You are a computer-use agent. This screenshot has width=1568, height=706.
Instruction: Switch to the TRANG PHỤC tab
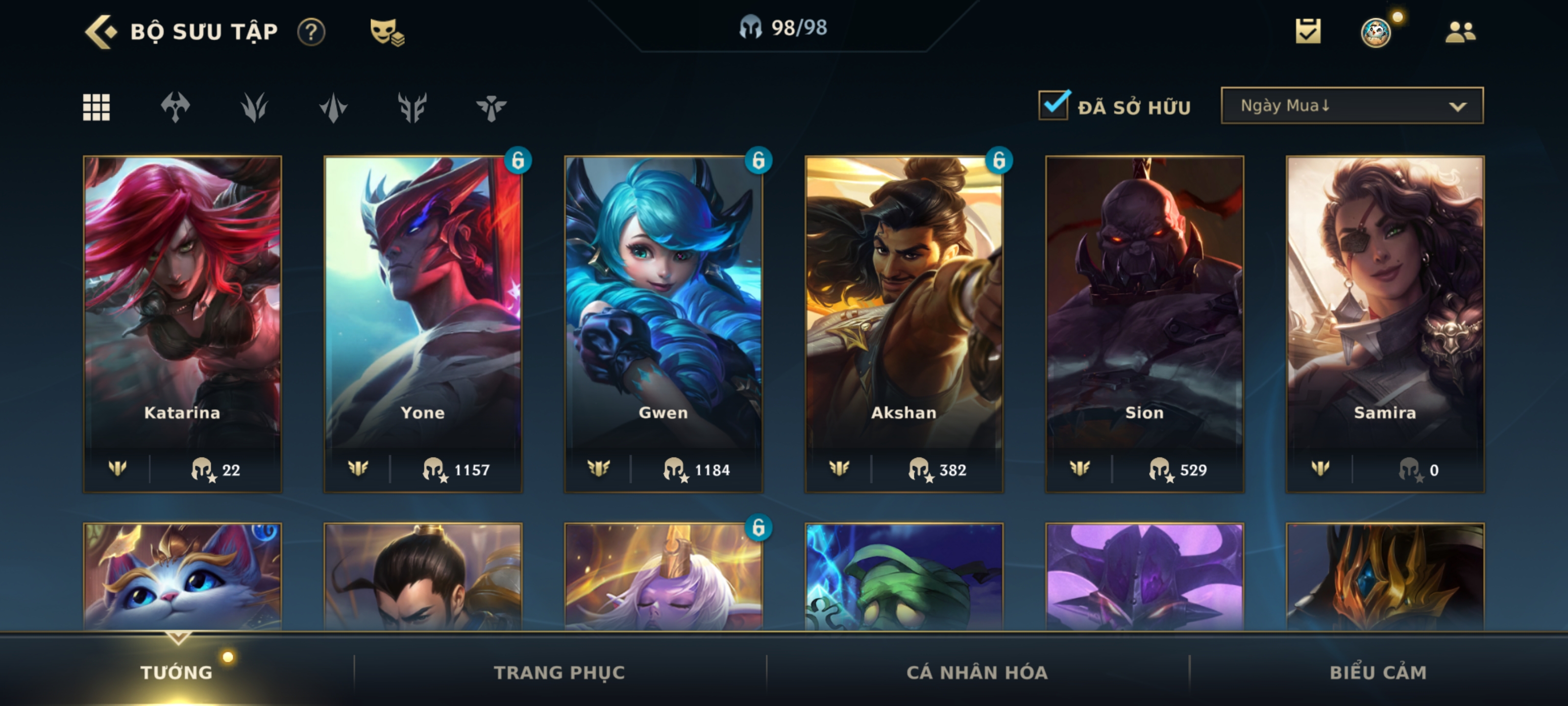tap(559, 672)
